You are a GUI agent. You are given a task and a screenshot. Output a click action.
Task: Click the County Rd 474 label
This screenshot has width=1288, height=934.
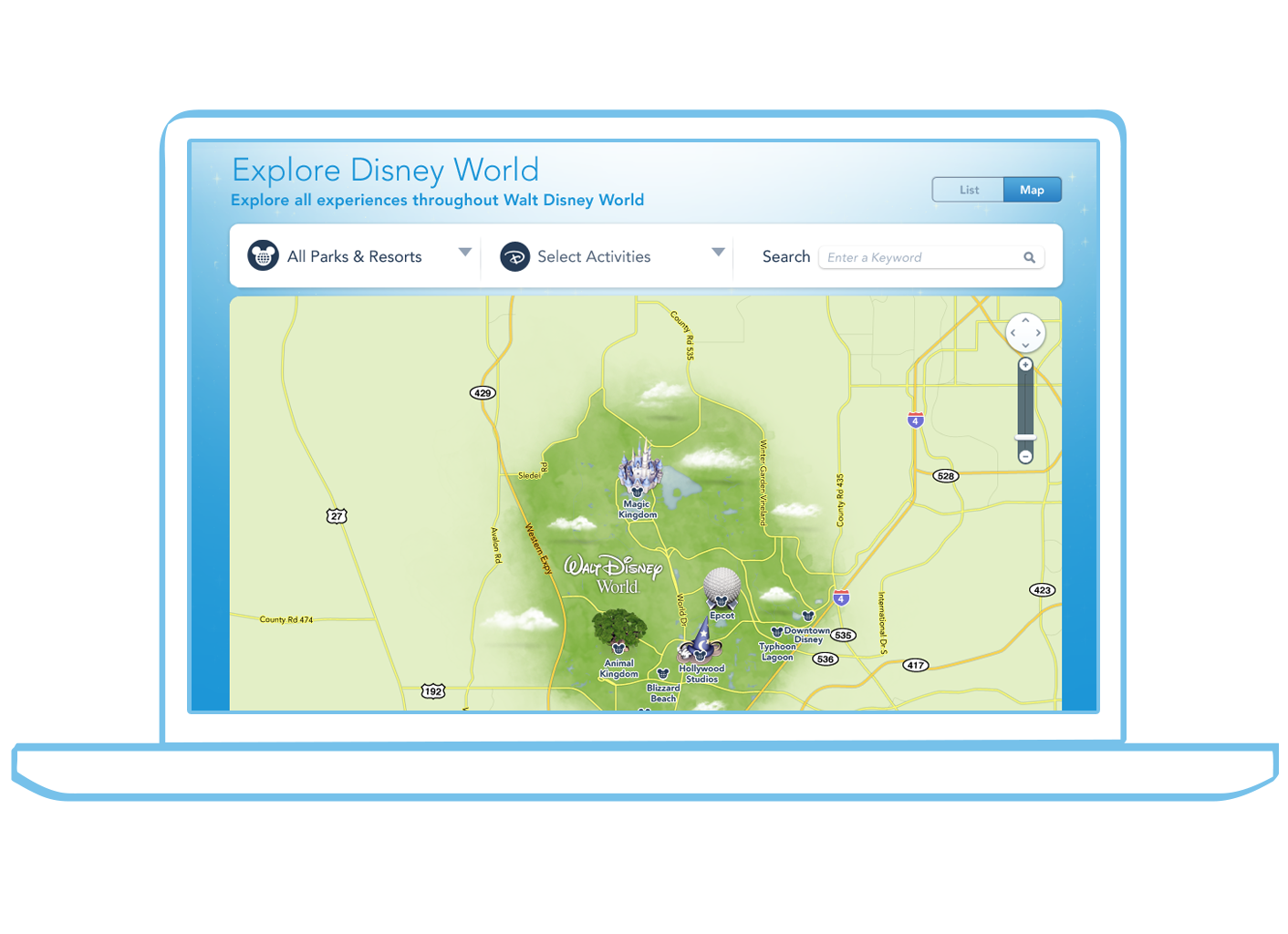tap(286, 619)
